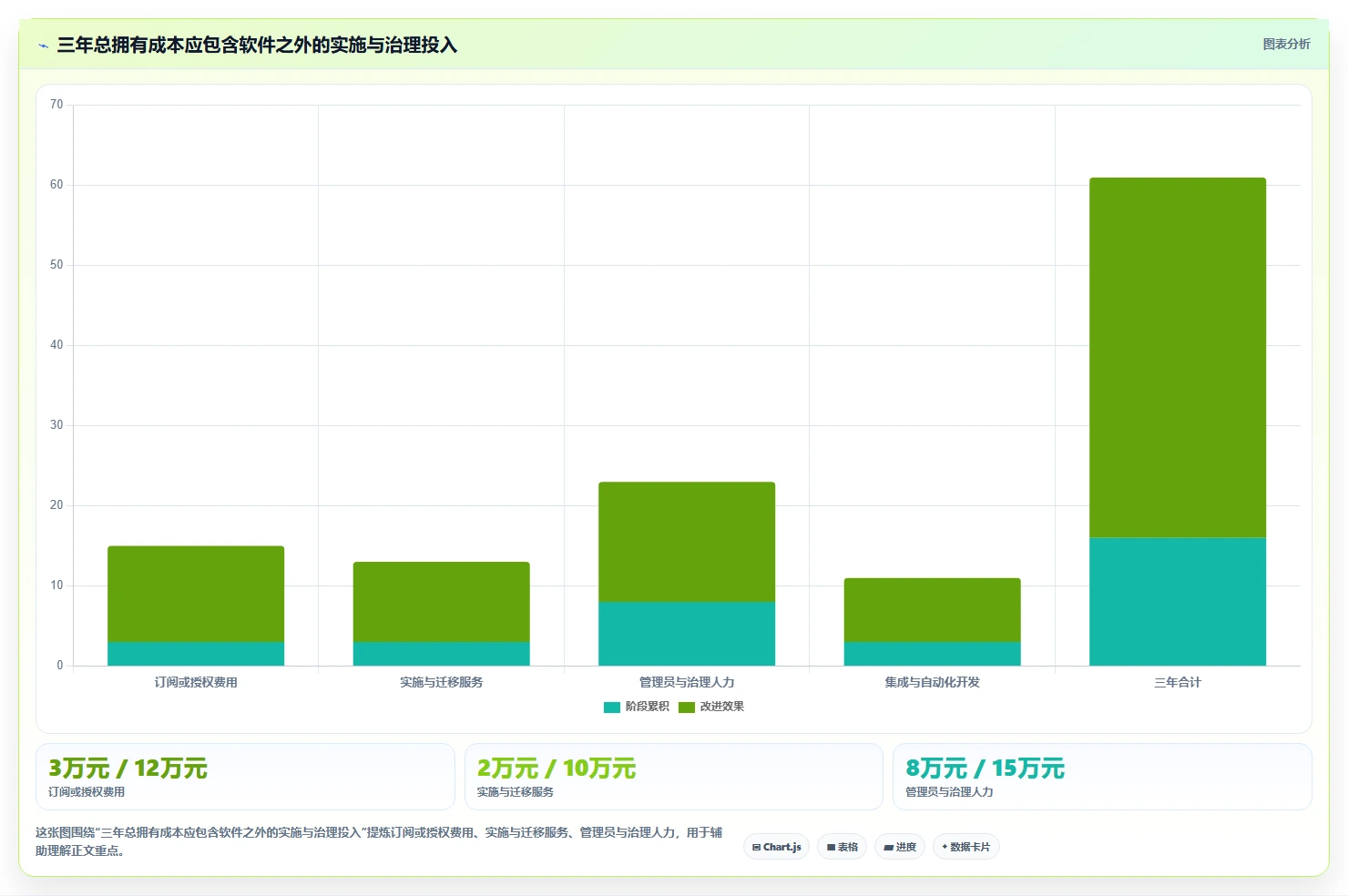The image size is (1348, 896).
Task: Click the y-axis value 20
Action: click(56, 505)
